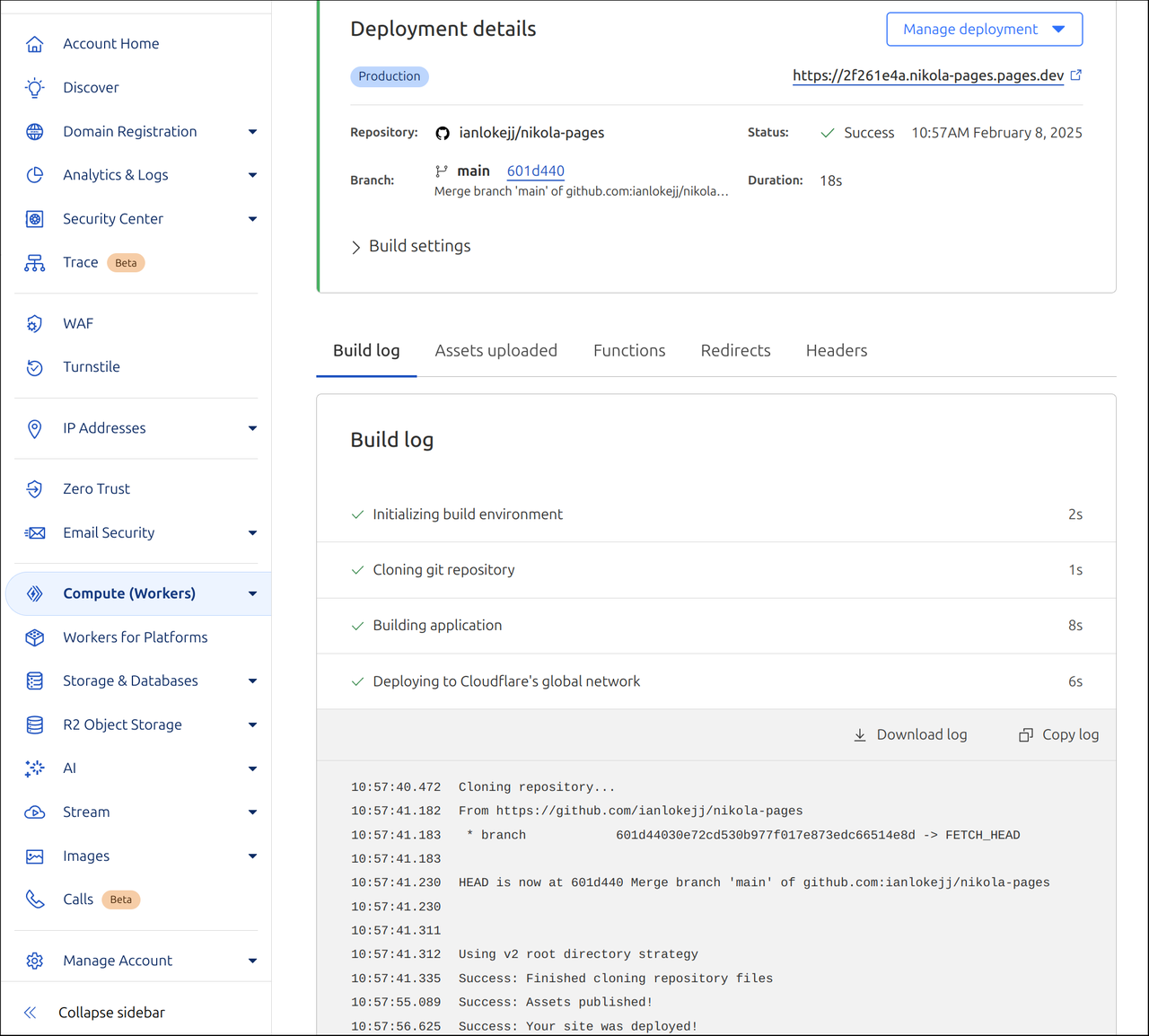Click the Workers for Platforms box icon

34,637
